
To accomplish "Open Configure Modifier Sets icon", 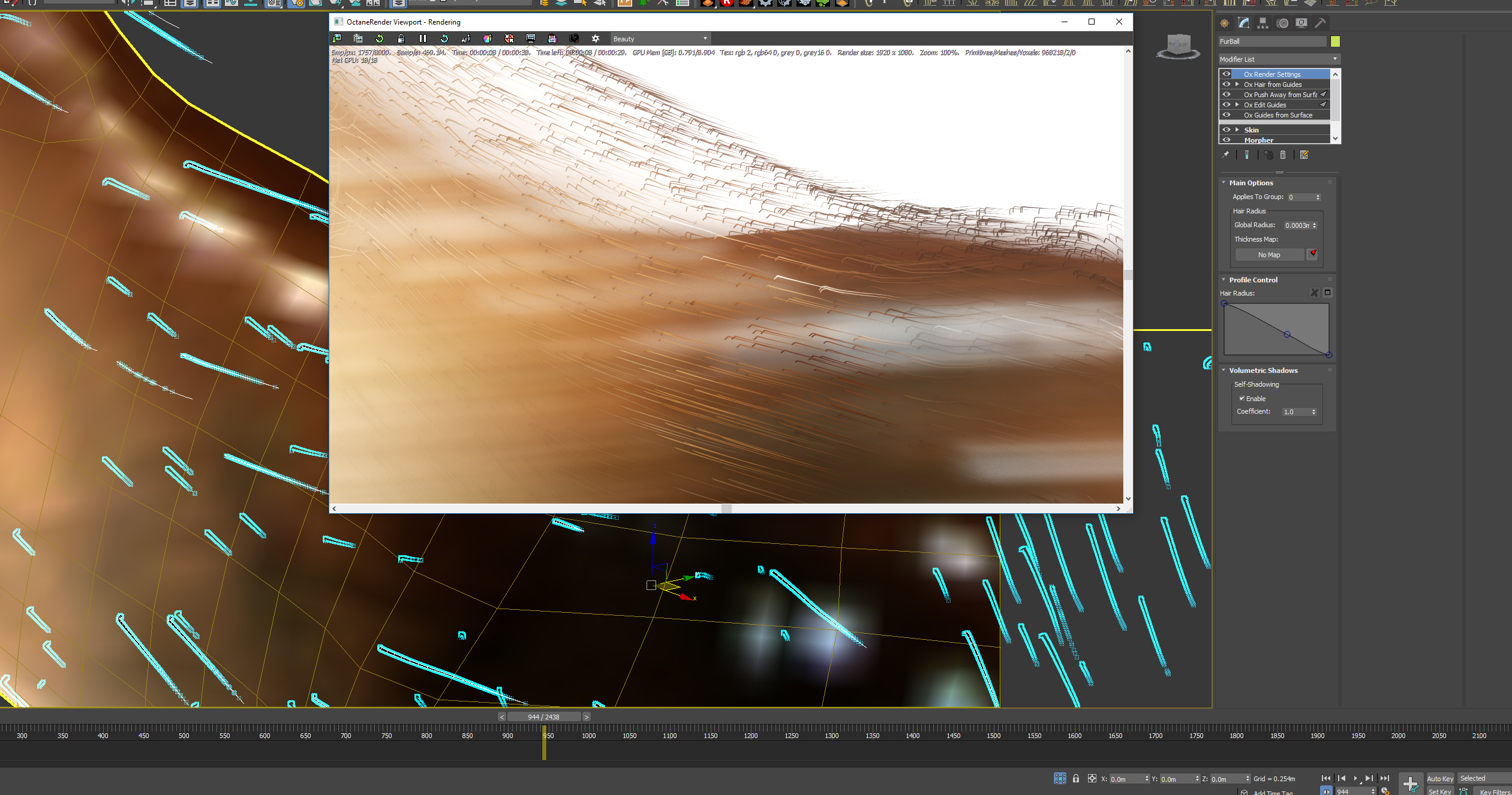I will click(x=1304, y=155).
